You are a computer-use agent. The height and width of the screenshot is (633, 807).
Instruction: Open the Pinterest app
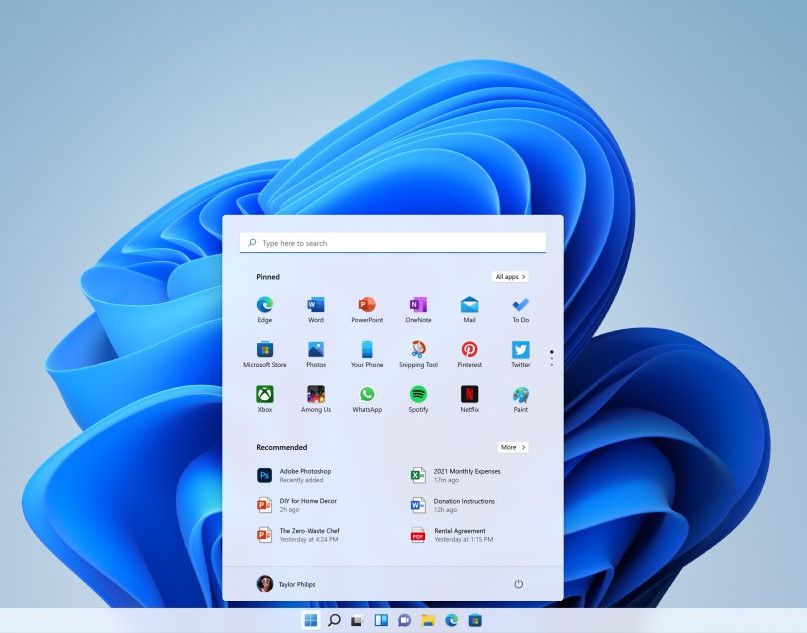(x=469, y=354)
